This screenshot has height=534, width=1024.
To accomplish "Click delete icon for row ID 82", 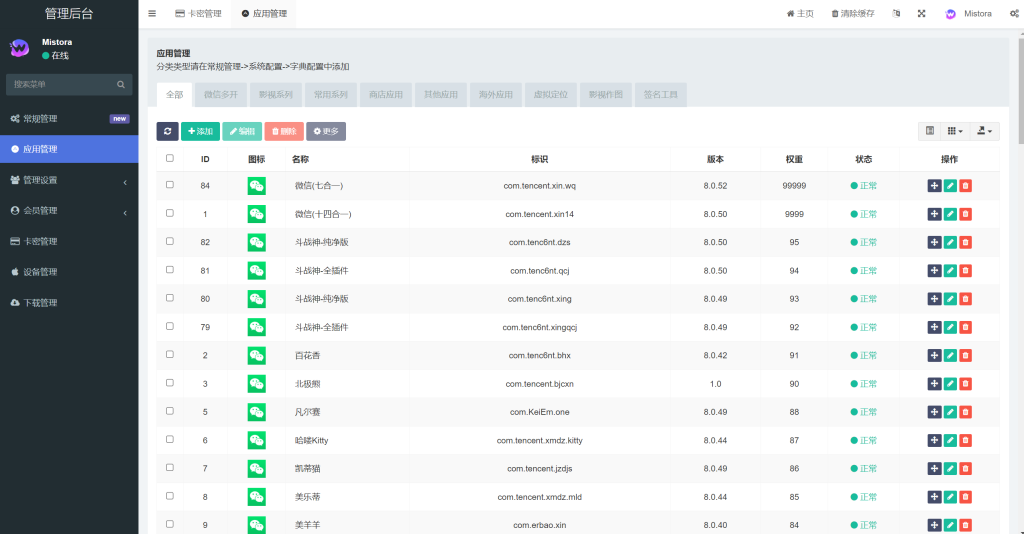I will point(965,242).
